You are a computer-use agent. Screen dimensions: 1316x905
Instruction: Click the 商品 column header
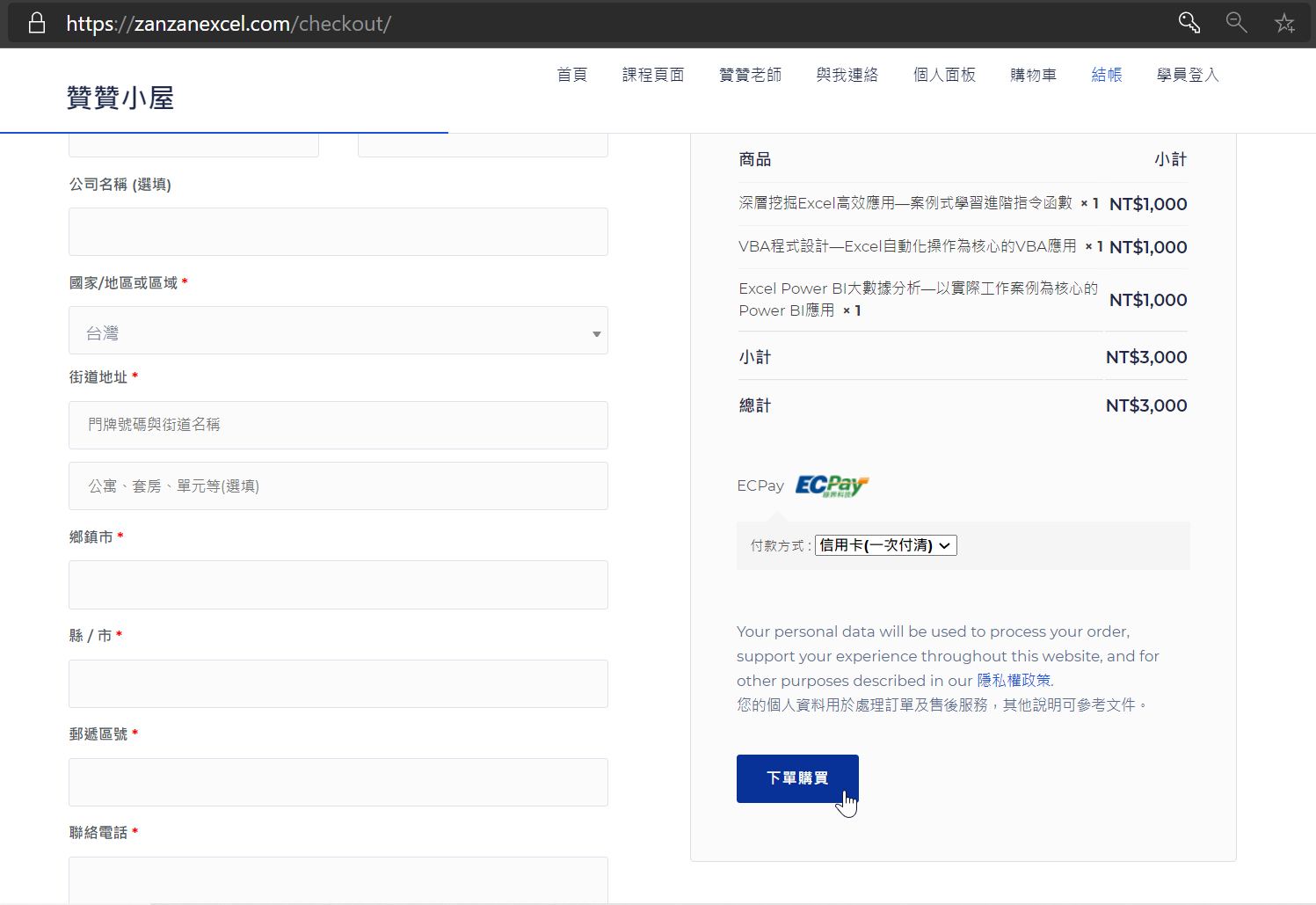click(x=755, y=159)
